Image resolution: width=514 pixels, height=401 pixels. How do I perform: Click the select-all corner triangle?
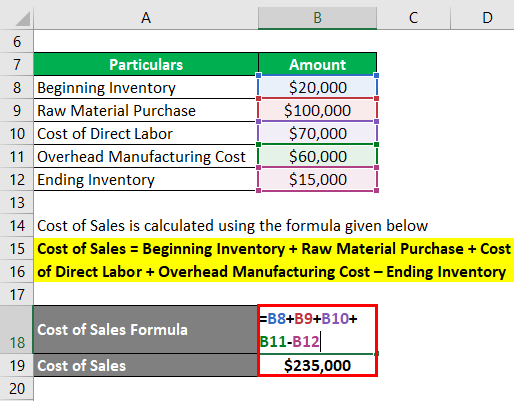tap(23, 19)
